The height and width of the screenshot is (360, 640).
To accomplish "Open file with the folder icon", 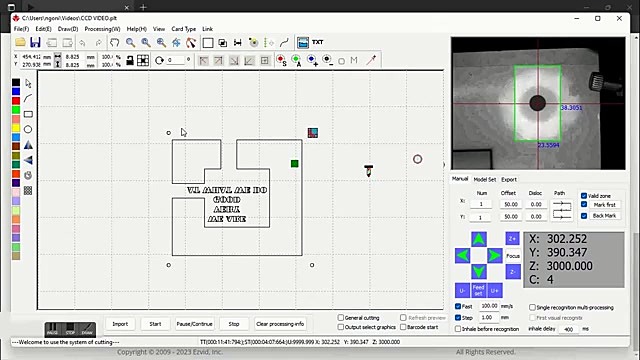I will click(20, 42).
